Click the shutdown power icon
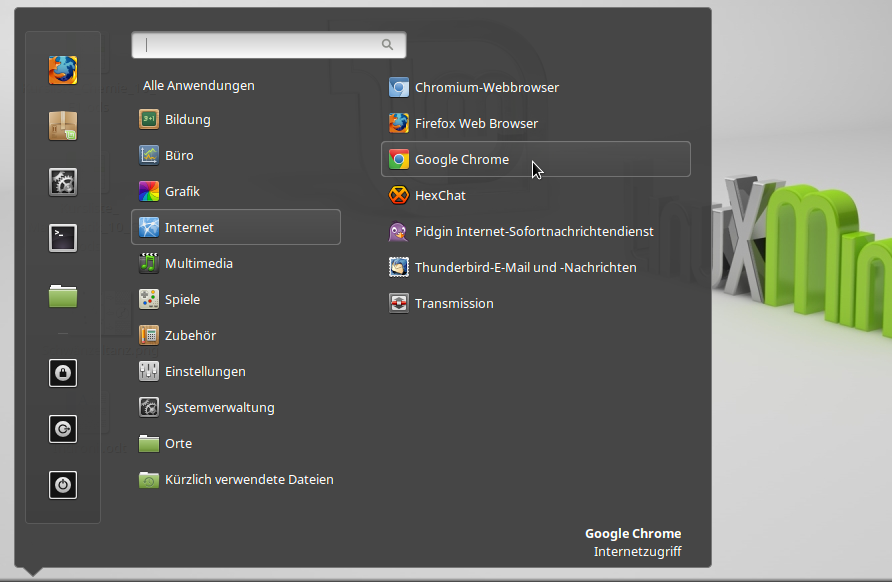The width and height of the screenshot is (892, 582). tap(63, 485)
